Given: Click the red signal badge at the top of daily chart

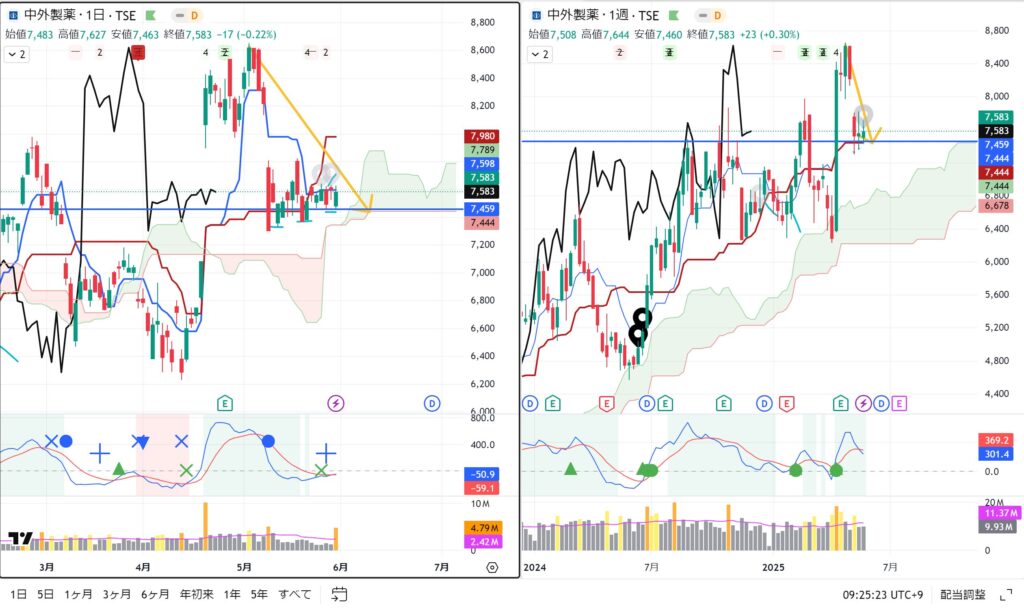Looking at the screenshot, I should coord(137,53).
